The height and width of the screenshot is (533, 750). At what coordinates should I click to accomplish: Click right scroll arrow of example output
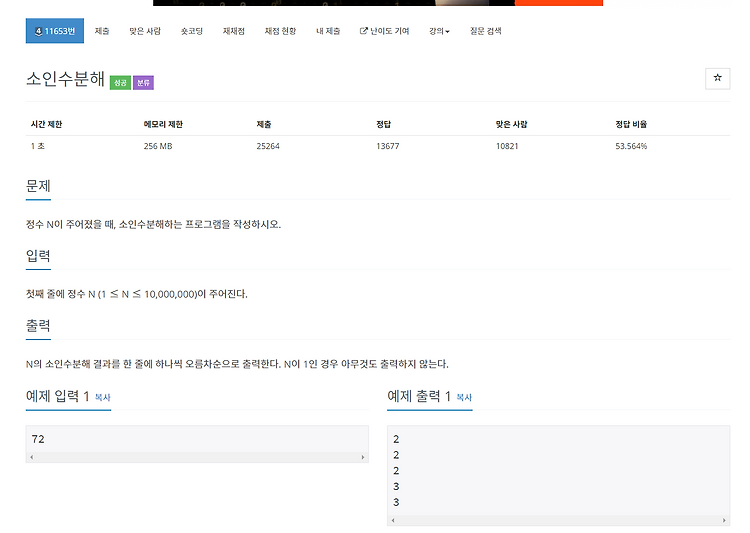tap(724, 521)
